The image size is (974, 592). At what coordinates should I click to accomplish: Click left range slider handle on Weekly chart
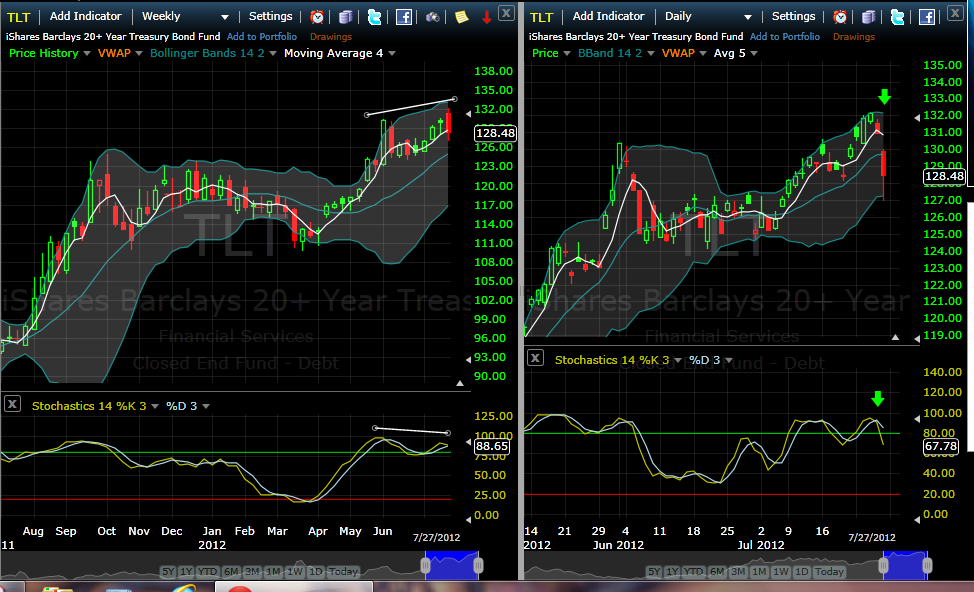pyautogui.click(x=426, y=565)
